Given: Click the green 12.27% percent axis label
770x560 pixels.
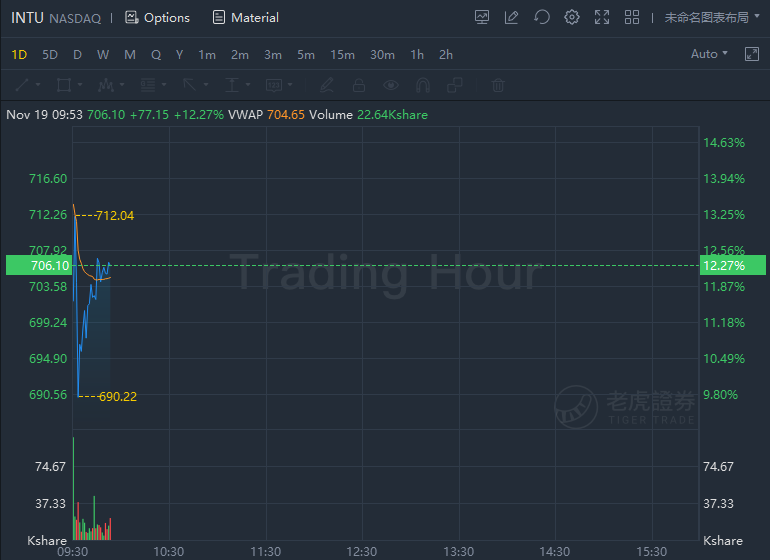Looking at the screenshot, I should coord(733,265).
